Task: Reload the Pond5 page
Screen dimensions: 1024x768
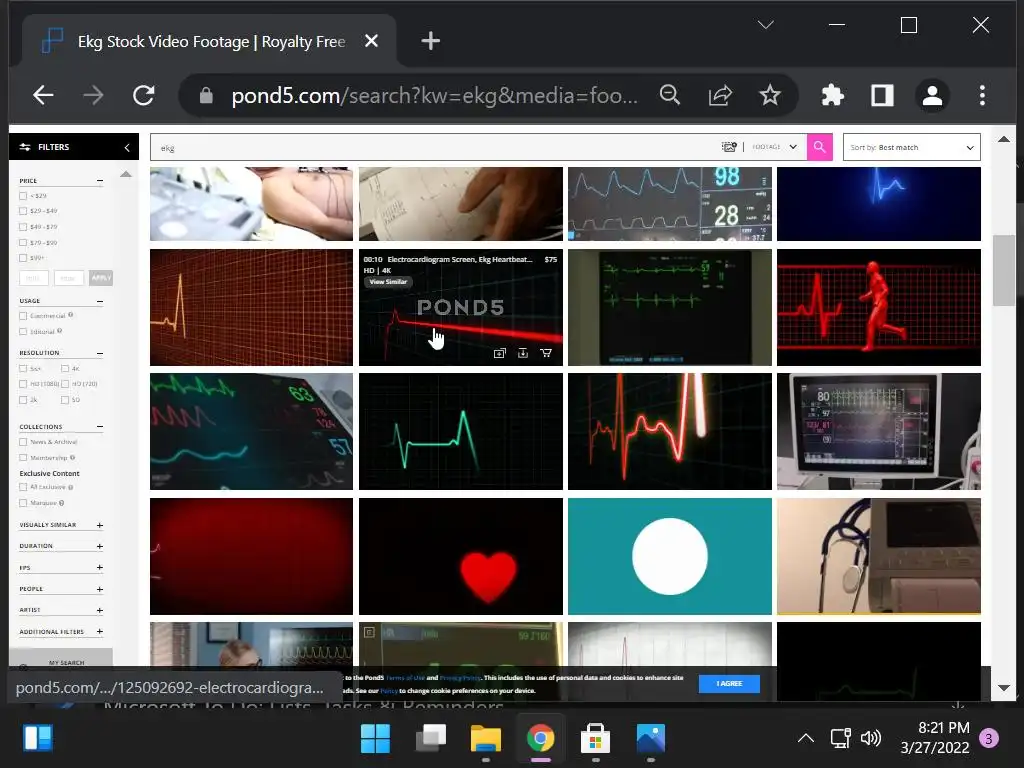Action: point(143,95)
